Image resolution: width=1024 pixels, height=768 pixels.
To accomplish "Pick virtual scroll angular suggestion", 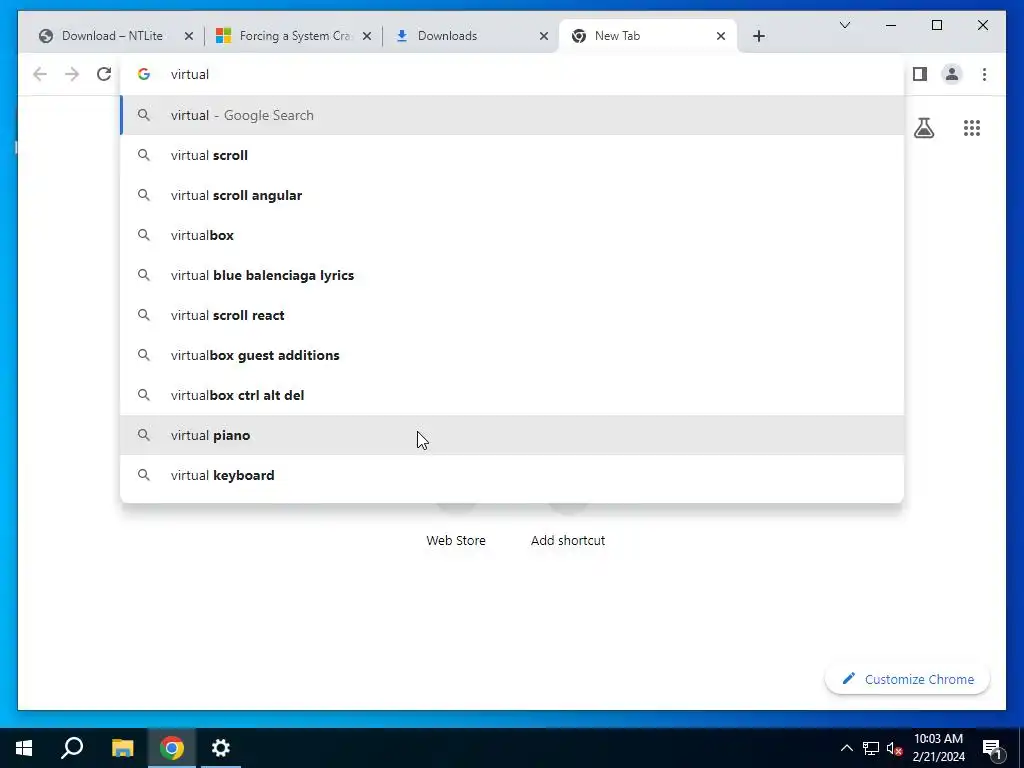I will pyautogui.click(x=512, y=195).
